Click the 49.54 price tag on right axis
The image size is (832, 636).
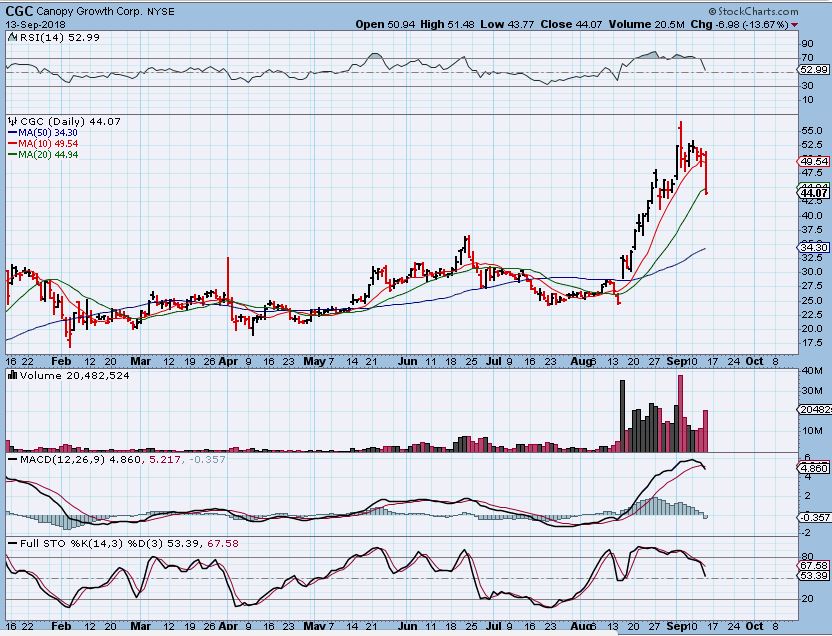tap(813, 161)
